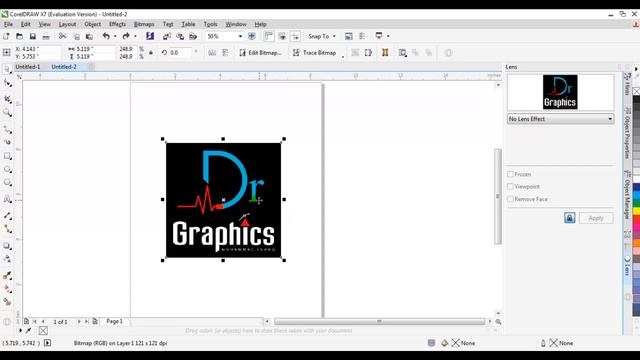Toggle the show rulers button
640x360 pixels.
(x=269, y=36)
